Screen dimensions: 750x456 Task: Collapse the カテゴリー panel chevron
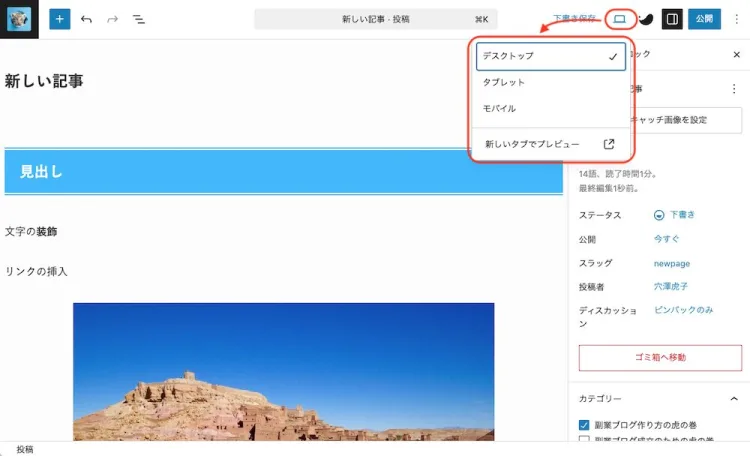click(734, 399)
